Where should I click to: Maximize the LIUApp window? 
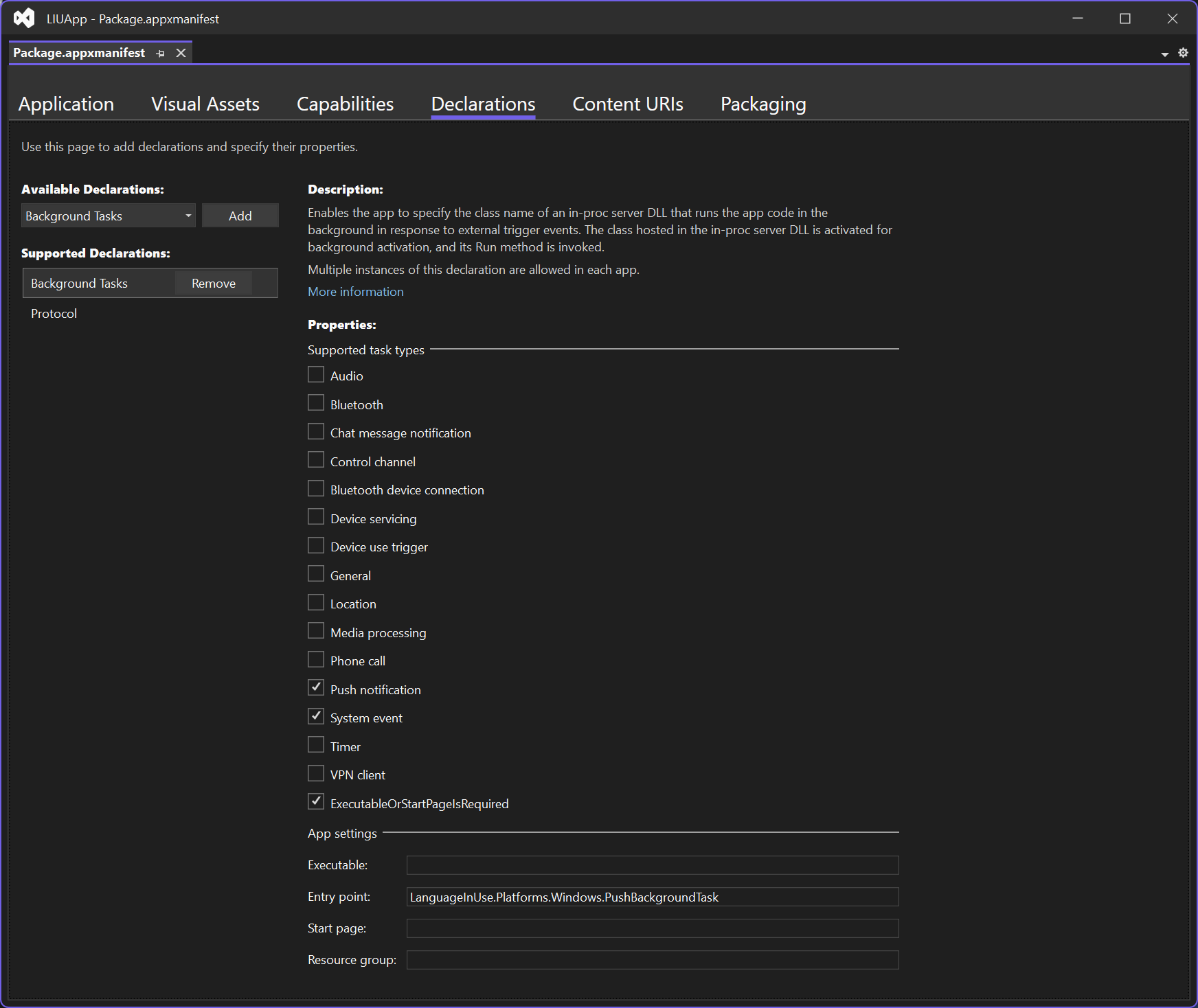[x=1125, y=19]
